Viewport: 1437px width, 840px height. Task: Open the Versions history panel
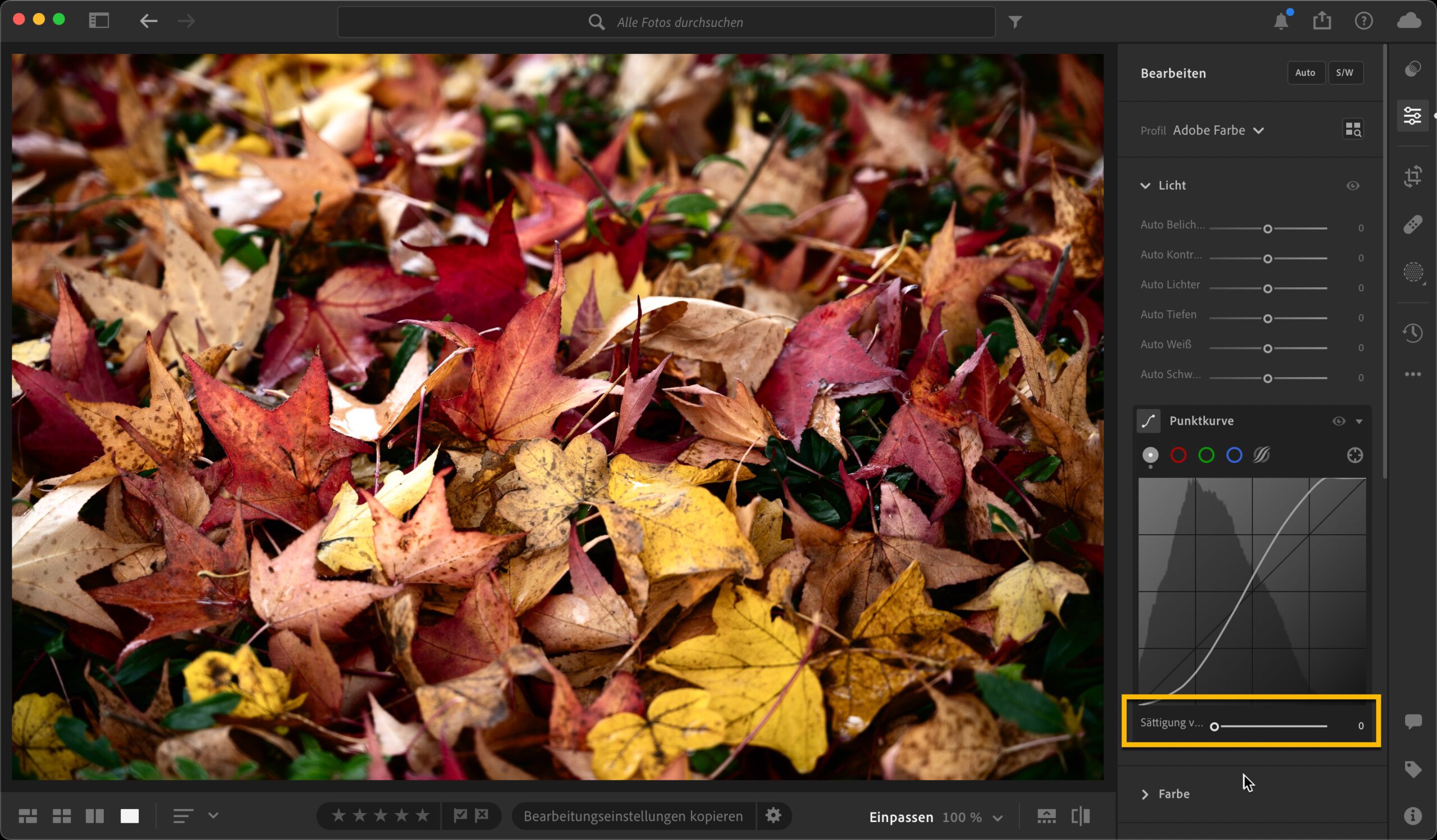pos(1412,333)
